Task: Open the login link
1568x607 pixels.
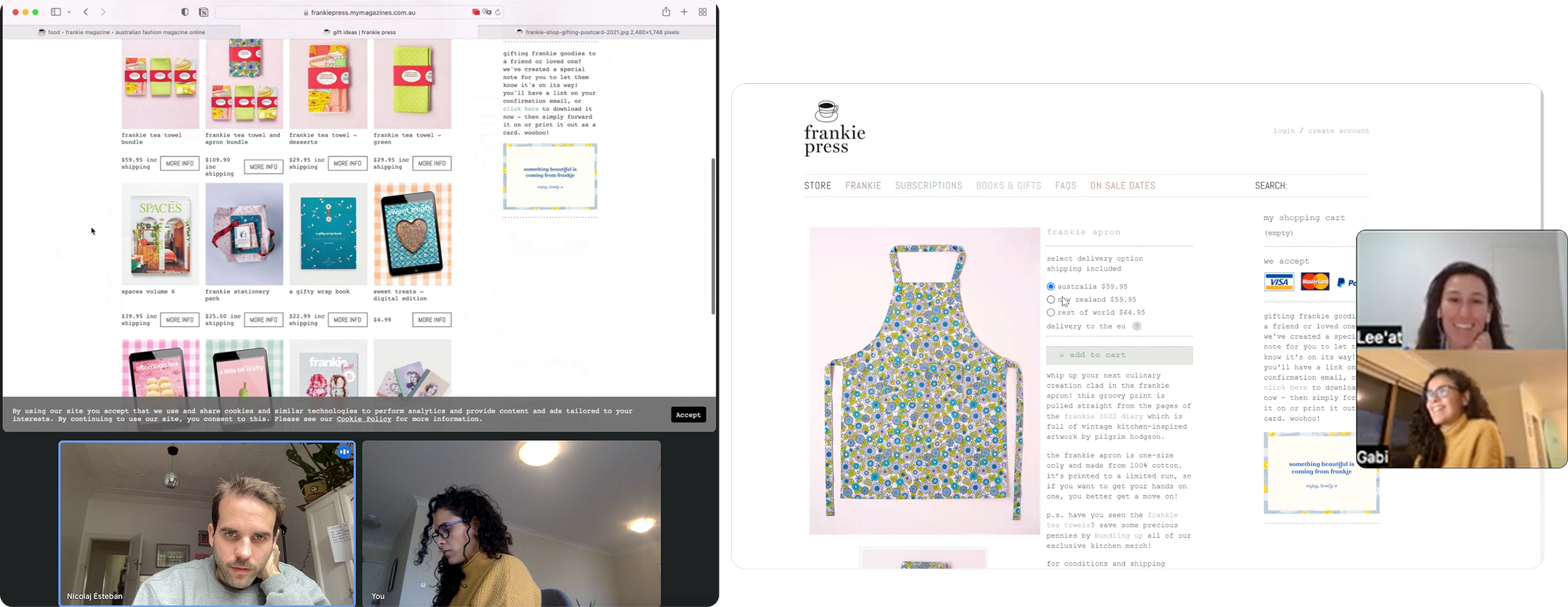Action: (1284, 131)
